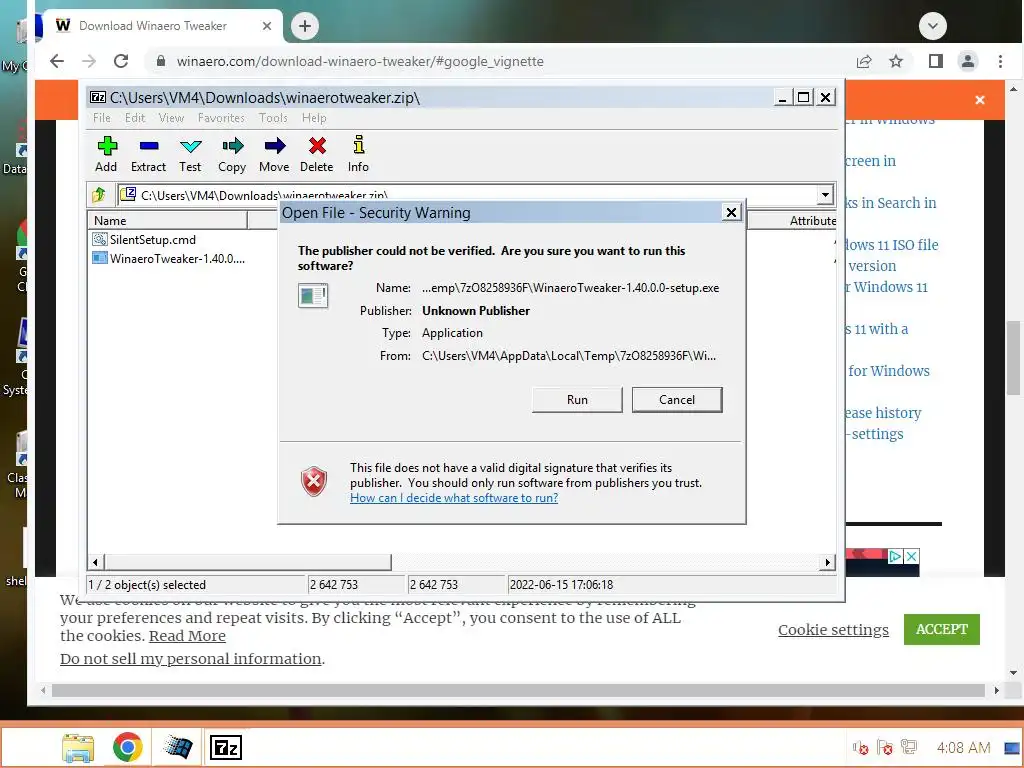Open 'ks in Search in' sidebar link
1024x768 pixels.
(x=891, y=203)
